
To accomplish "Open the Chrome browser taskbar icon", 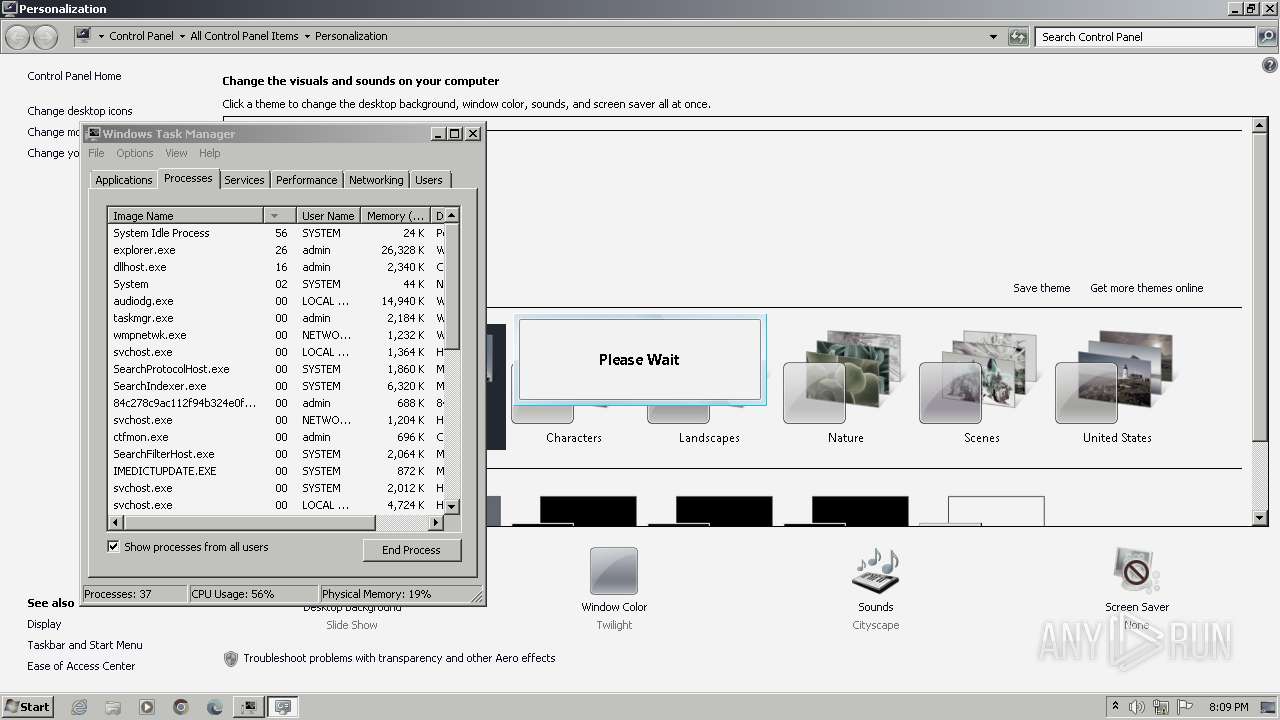I will pyautogui.click(x=181, y=707).
